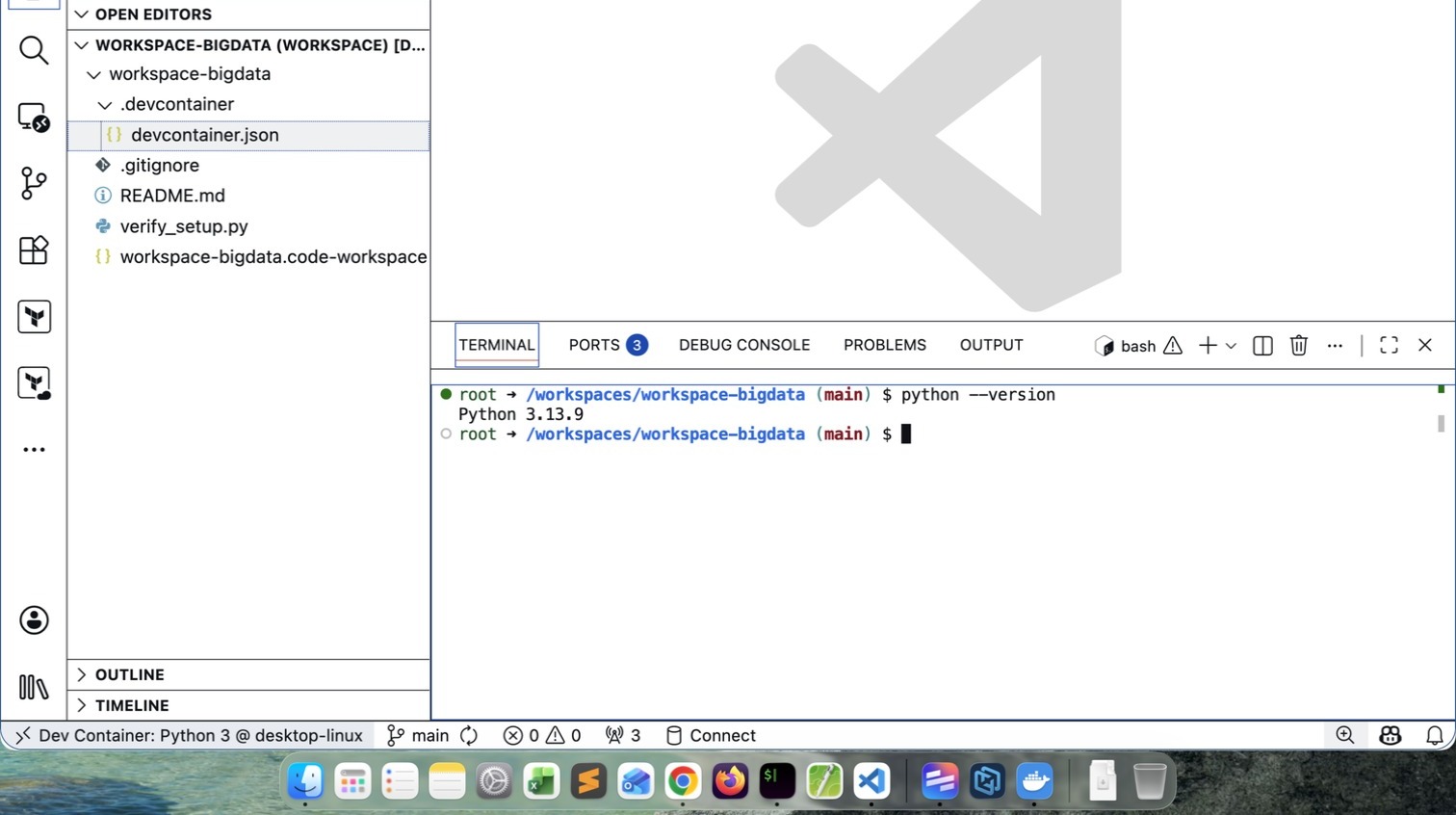Open the Remote Explorer view
This screenshot has height=815, width=1456.
(x=34, y=117)
